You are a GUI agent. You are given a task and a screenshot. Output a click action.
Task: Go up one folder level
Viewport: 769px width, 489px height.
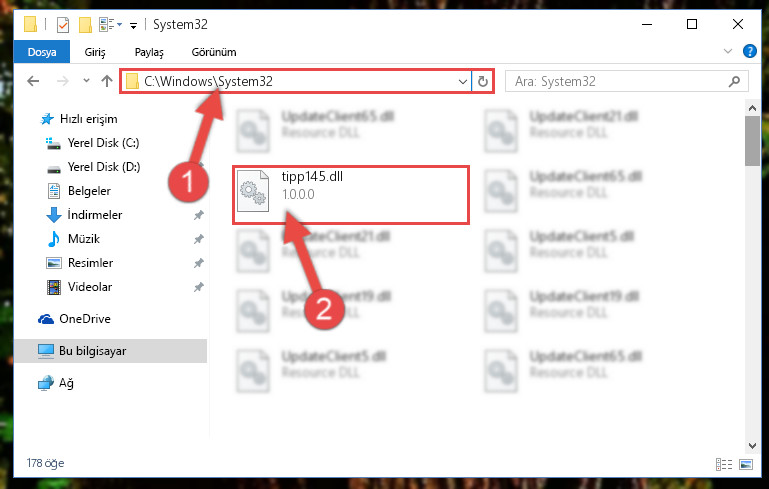pos(107,81)
